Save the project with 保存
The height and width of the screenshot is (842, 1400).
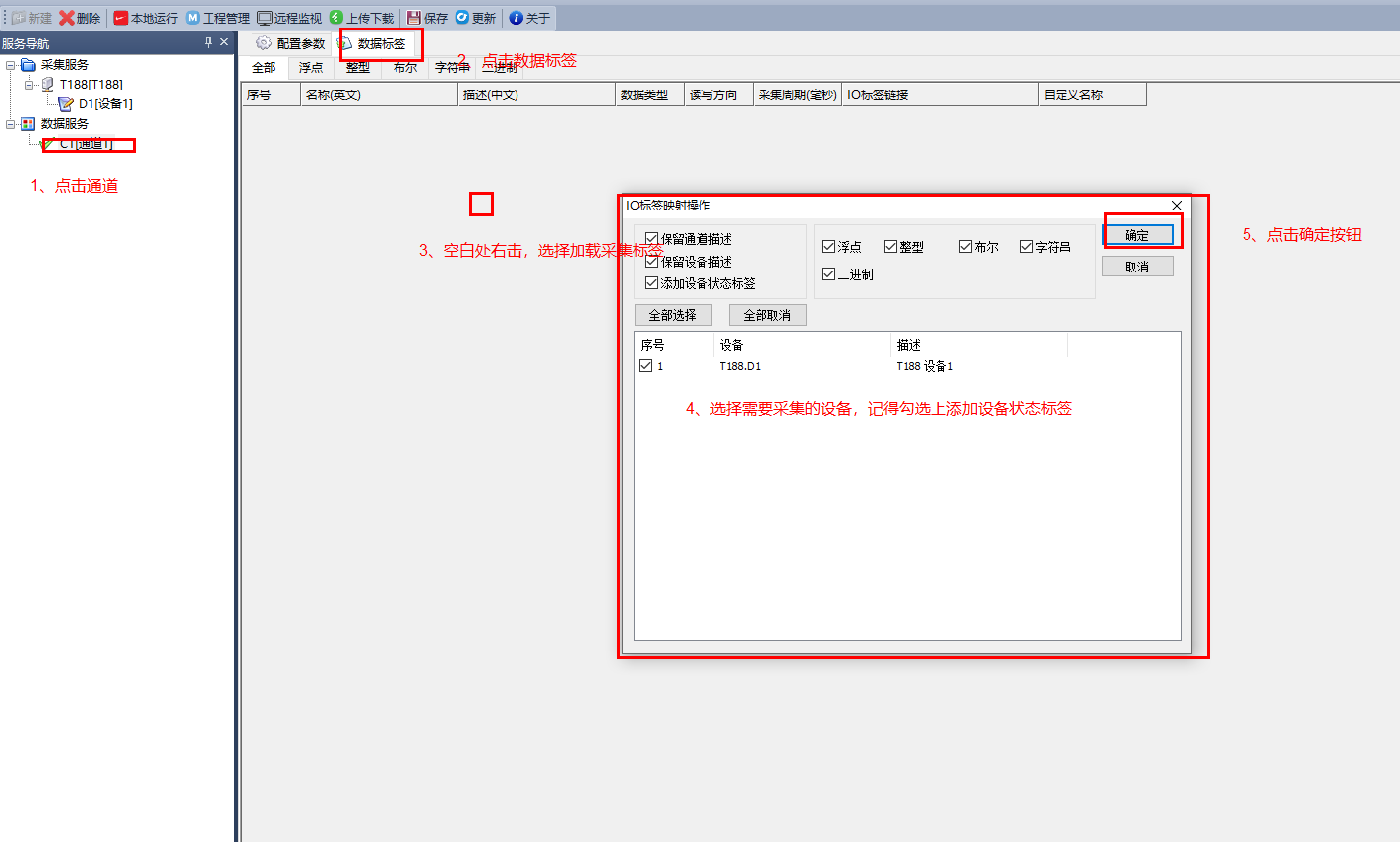coord(427,18)
